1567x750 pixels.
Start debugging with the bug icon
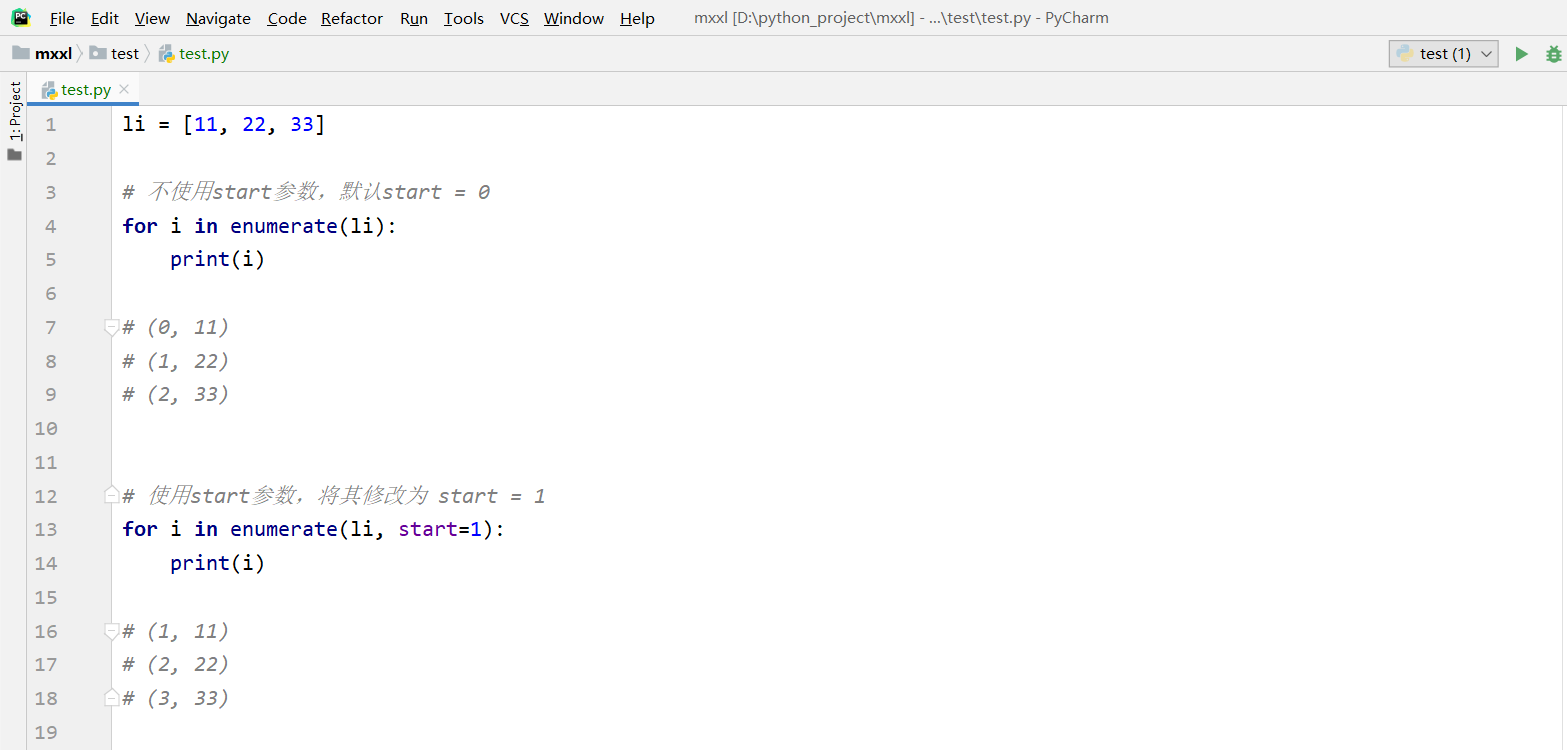[1553, 53]
